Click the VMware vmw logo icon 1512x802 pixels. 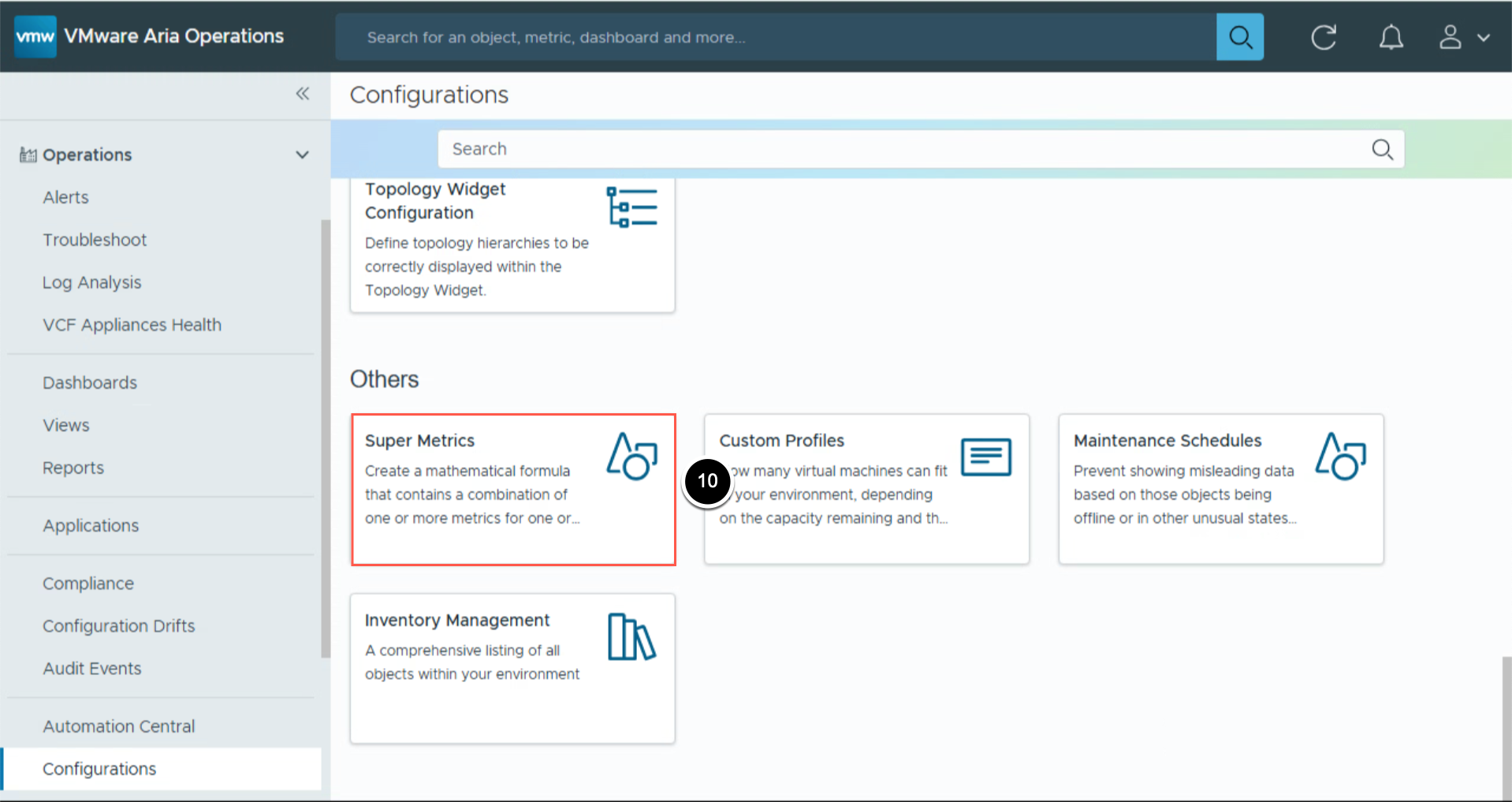point(35,36)
